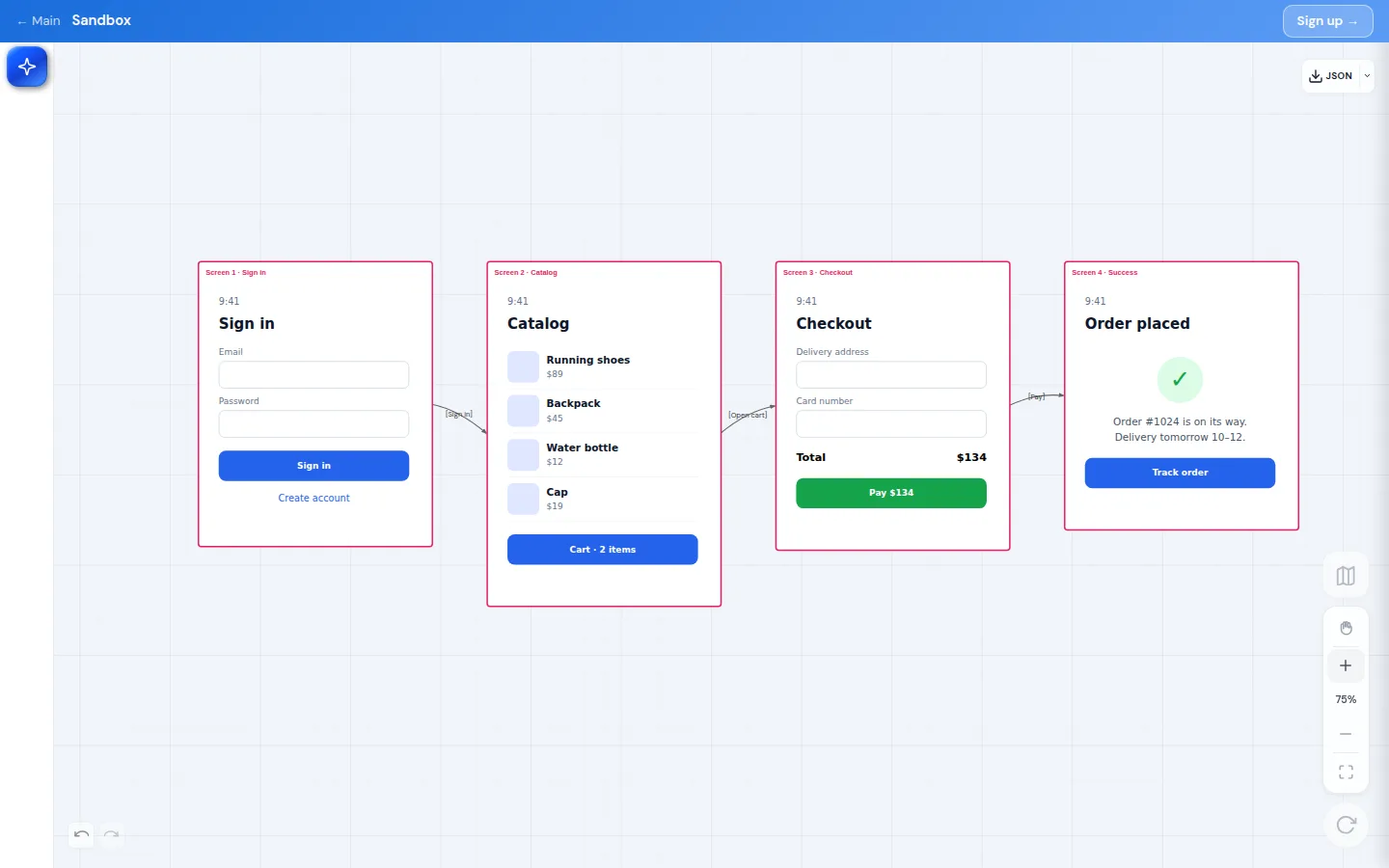Click the 75% zoom level indicator

tap(1346, 699)
